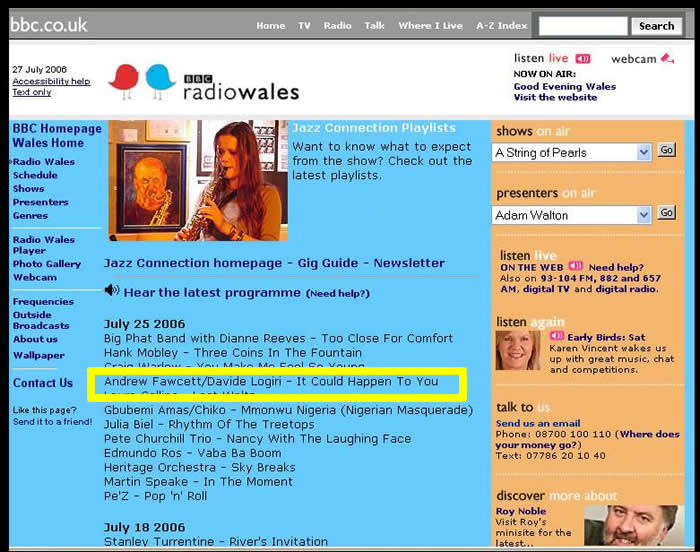Viewport: 700px width, 552px height.
Task: Click the digital TV link
Action: pos(546,289)
